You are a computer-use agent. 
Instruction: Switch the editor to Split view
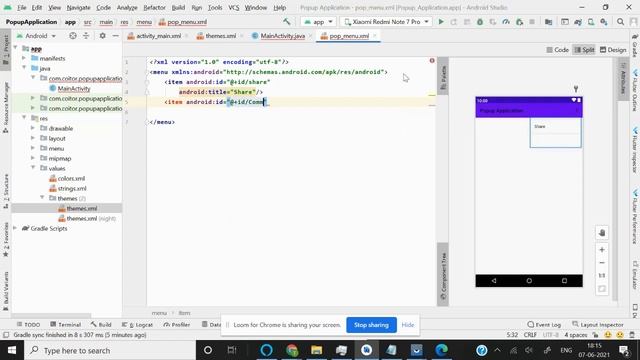tap(584, 50)
